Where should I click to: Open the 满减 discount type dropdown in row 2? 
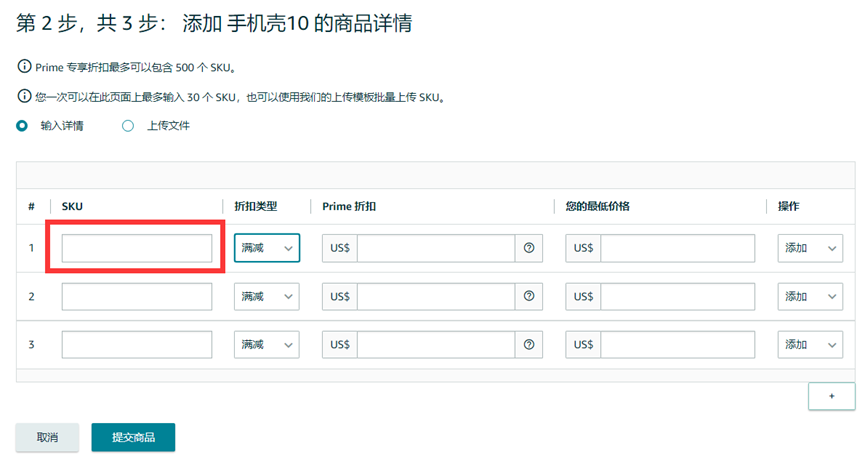pos(267,296)
